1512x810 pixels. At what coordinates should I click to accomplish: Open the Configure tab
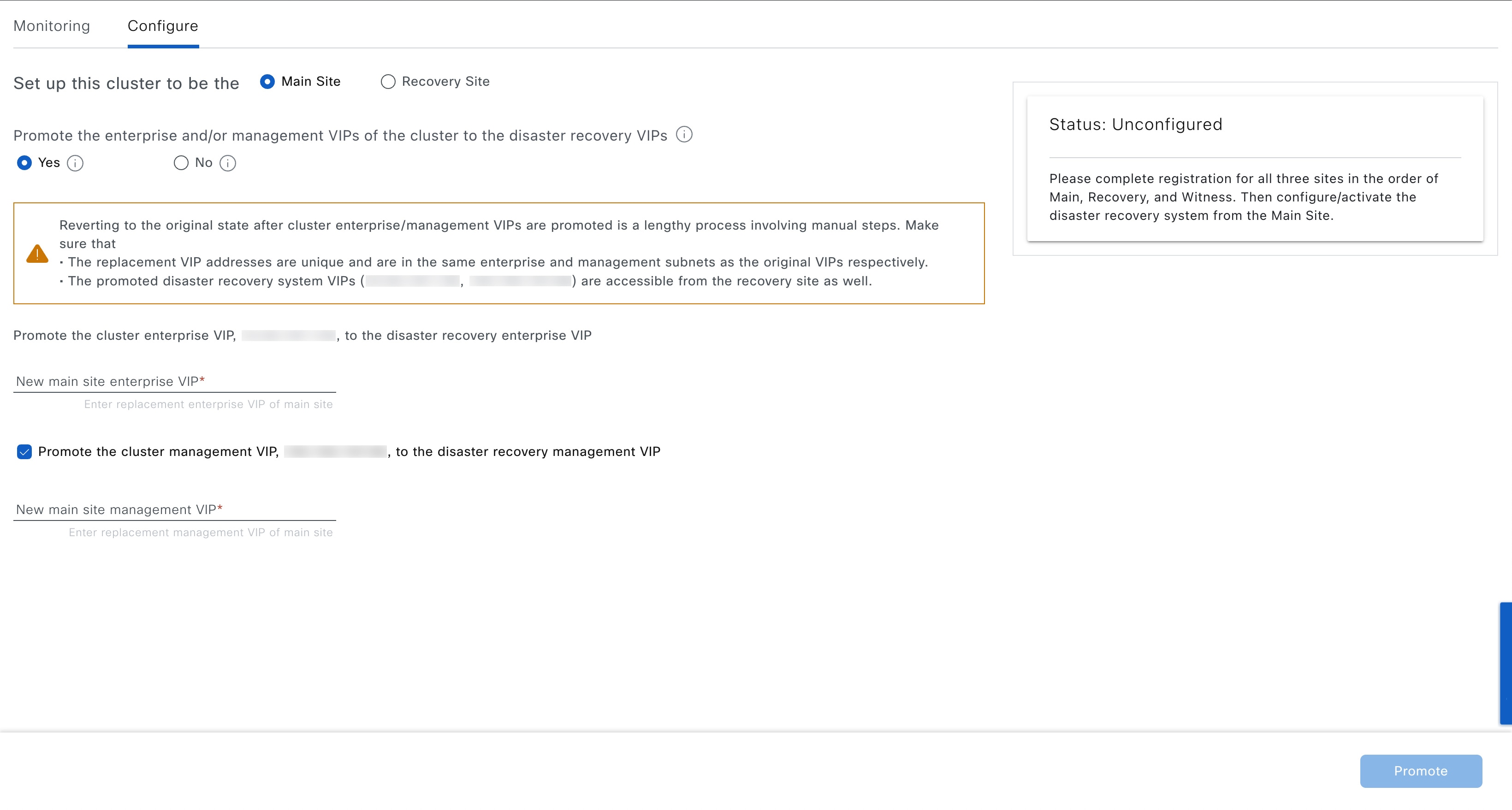[x=163, y=26]
